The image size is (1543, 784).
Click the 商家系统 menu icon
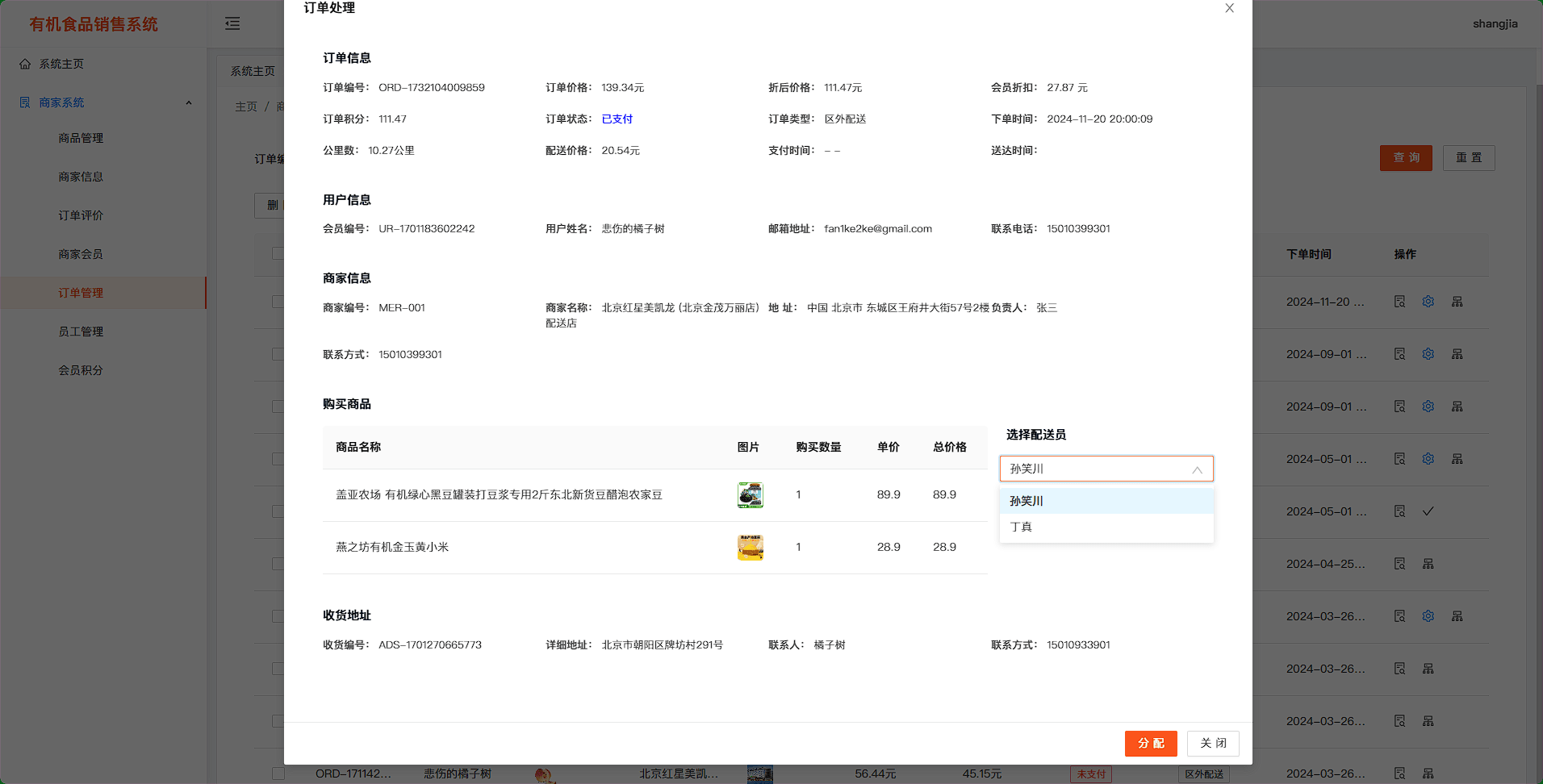25,102
